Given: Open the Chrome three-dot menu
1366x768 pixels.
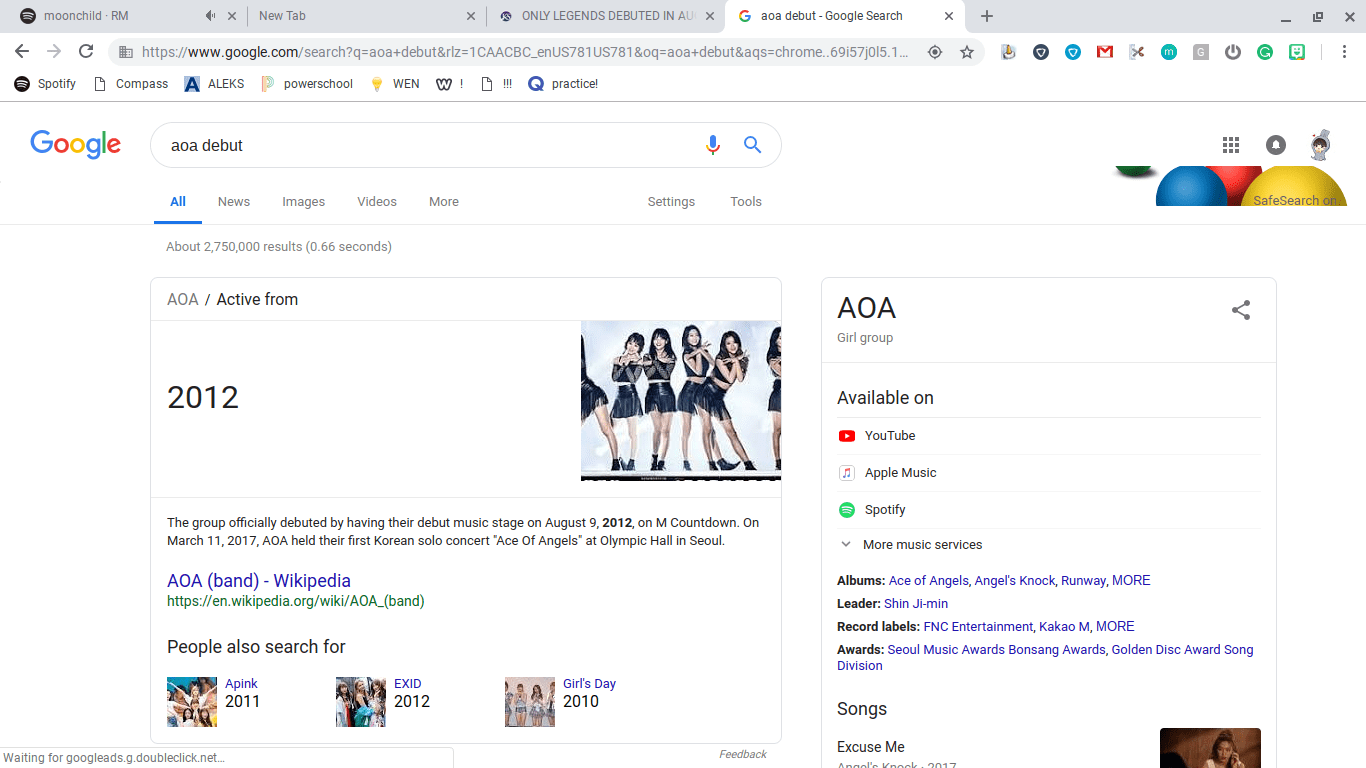Looking at the screenshot, I should [1342, 52].
